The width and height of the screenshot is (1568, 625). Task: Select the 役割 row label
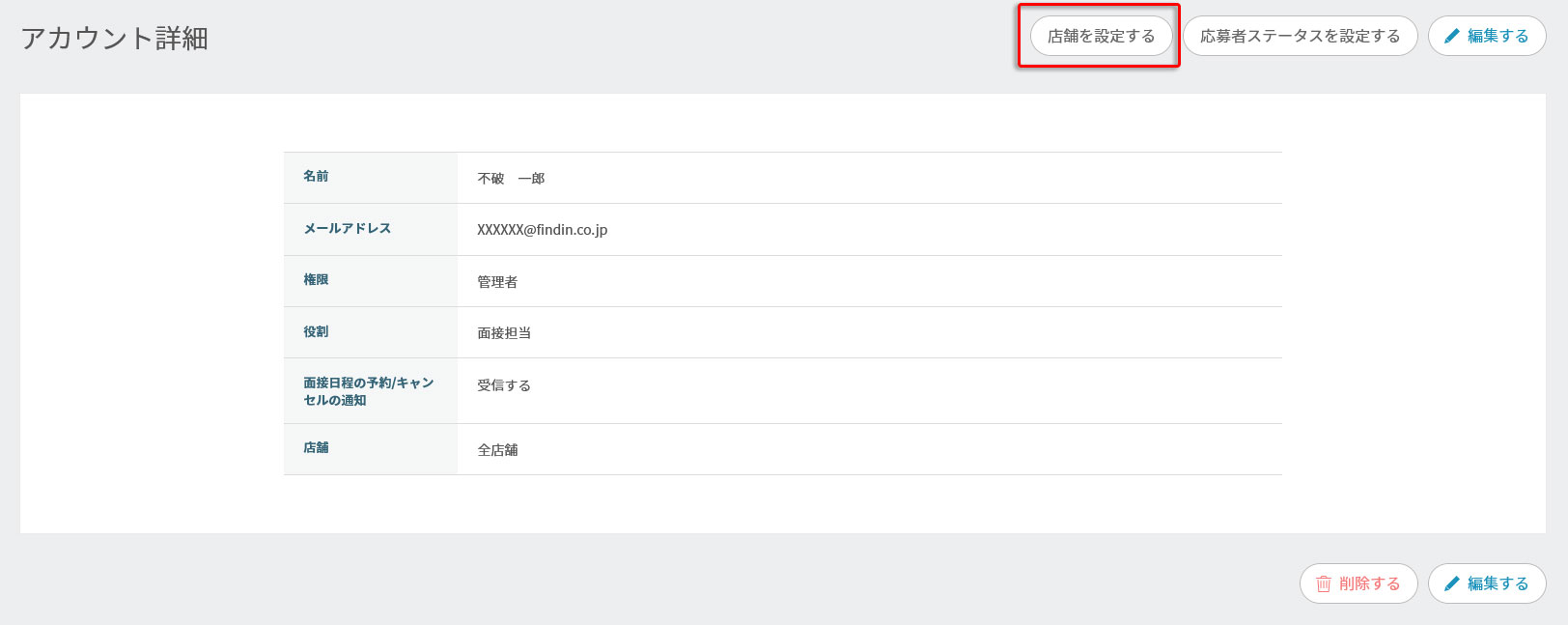(316, 332)
